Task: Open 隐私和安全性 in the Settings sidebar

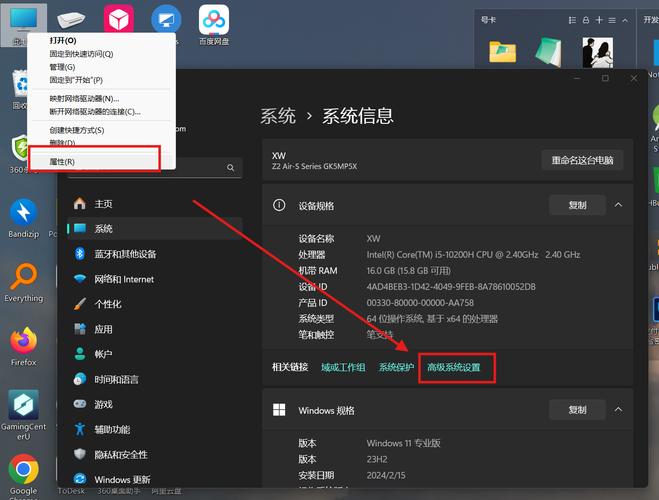Action: point(155,455)
